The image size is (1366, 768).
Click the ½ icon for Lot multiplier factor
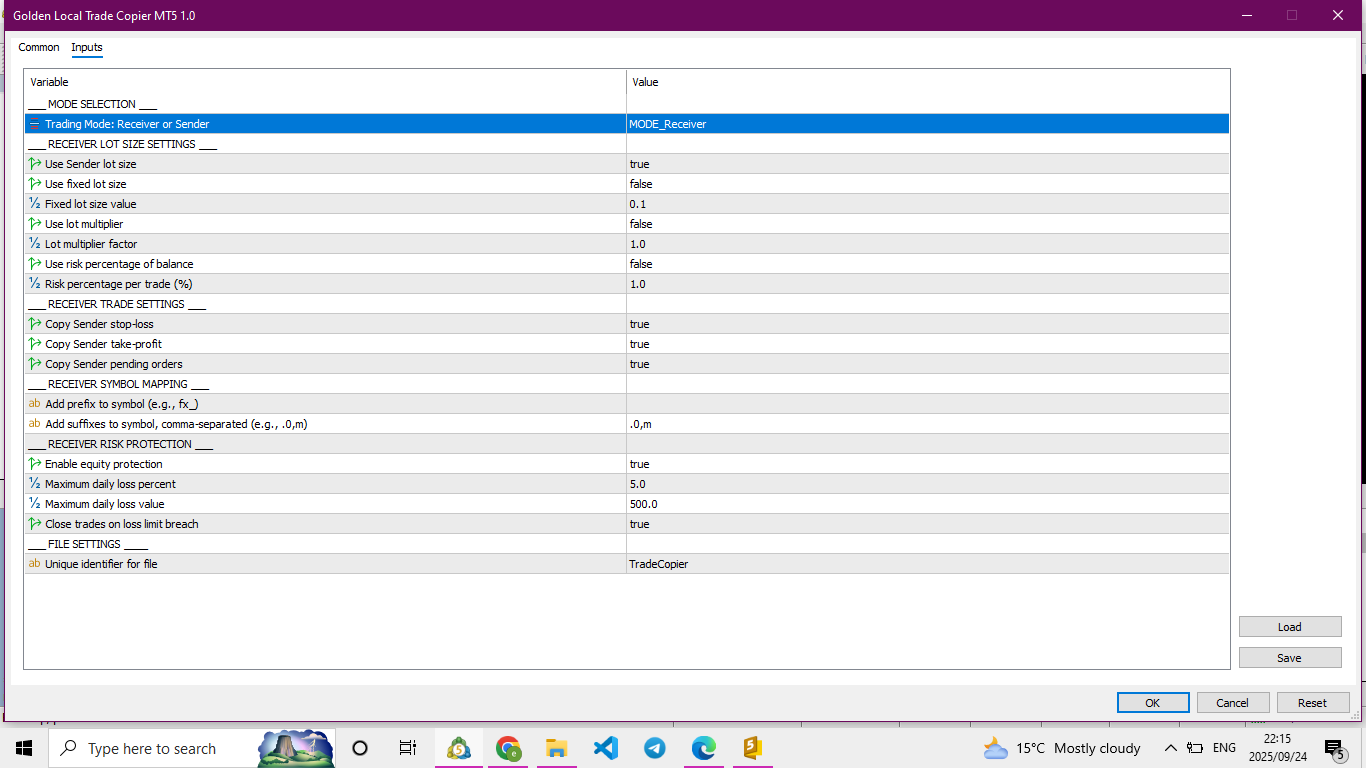(x=35, y=244)
